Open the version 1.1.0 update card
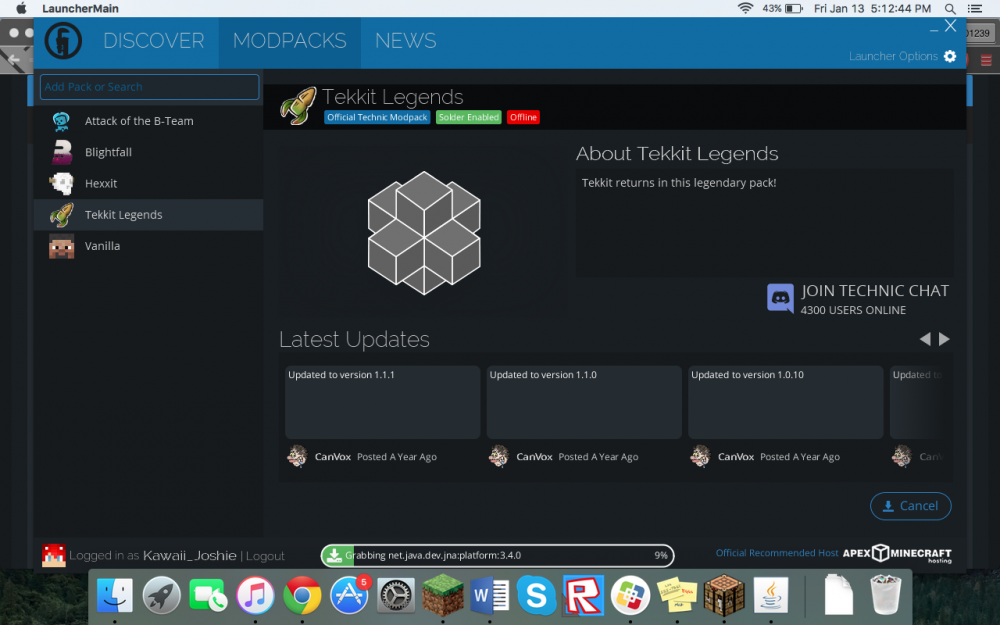The width and height of the screenshot is (1000, 625). pos(584,402)
